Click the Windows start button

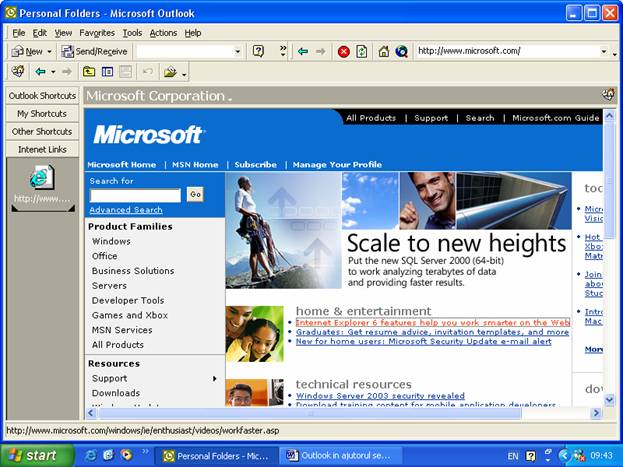click(37, 455)
